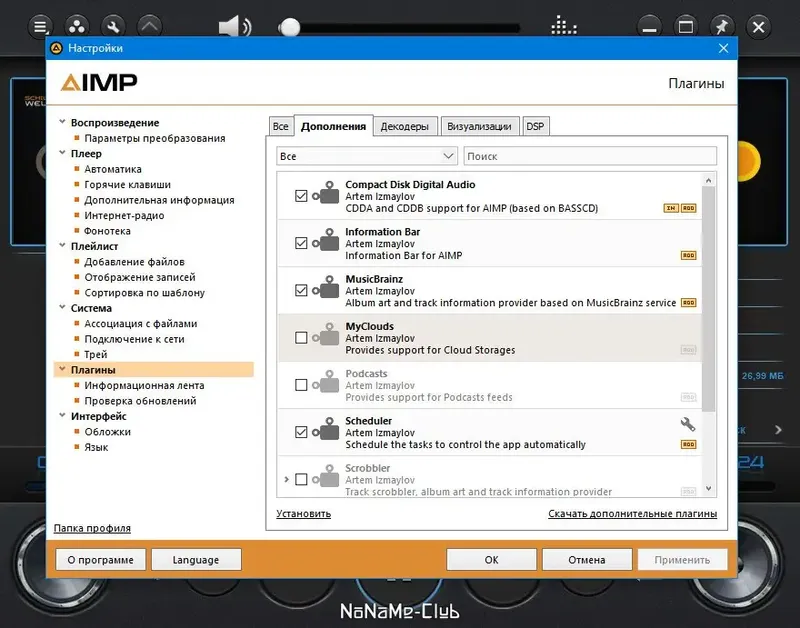Mute sound via speaker icon
Viewport: 800px width, 628px height.
[x=235, y=27]
